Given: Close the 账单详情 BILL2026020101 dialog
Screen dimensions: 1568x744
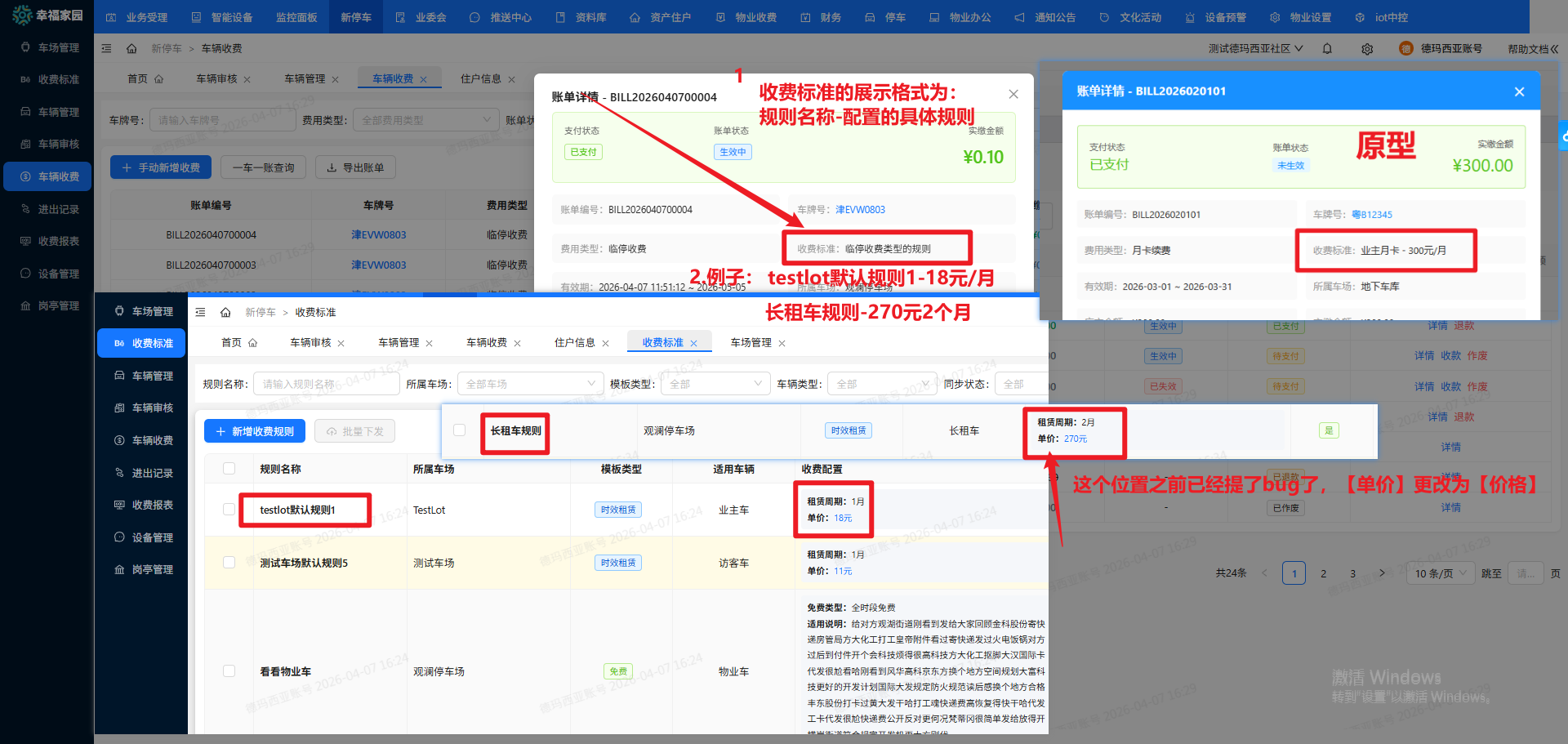Looking at the screenshot, I should pyautogui.click(x=1519, y=91).
